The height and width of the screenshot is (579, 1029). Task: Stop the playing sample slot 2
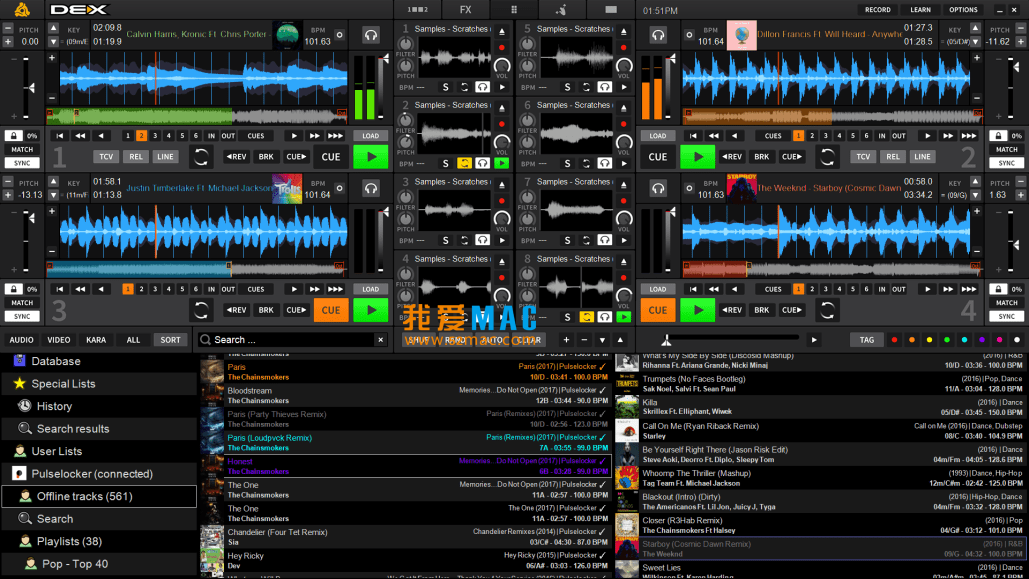501,163
